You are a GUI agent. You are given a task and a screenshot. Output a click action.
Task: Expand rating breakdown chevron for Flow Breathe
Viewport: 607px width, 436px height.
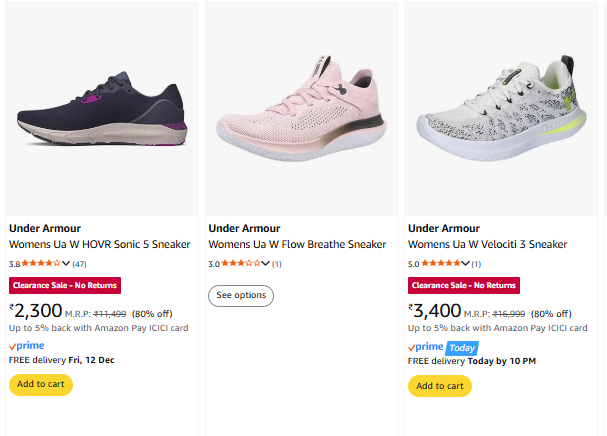click(x=266, y=264)
